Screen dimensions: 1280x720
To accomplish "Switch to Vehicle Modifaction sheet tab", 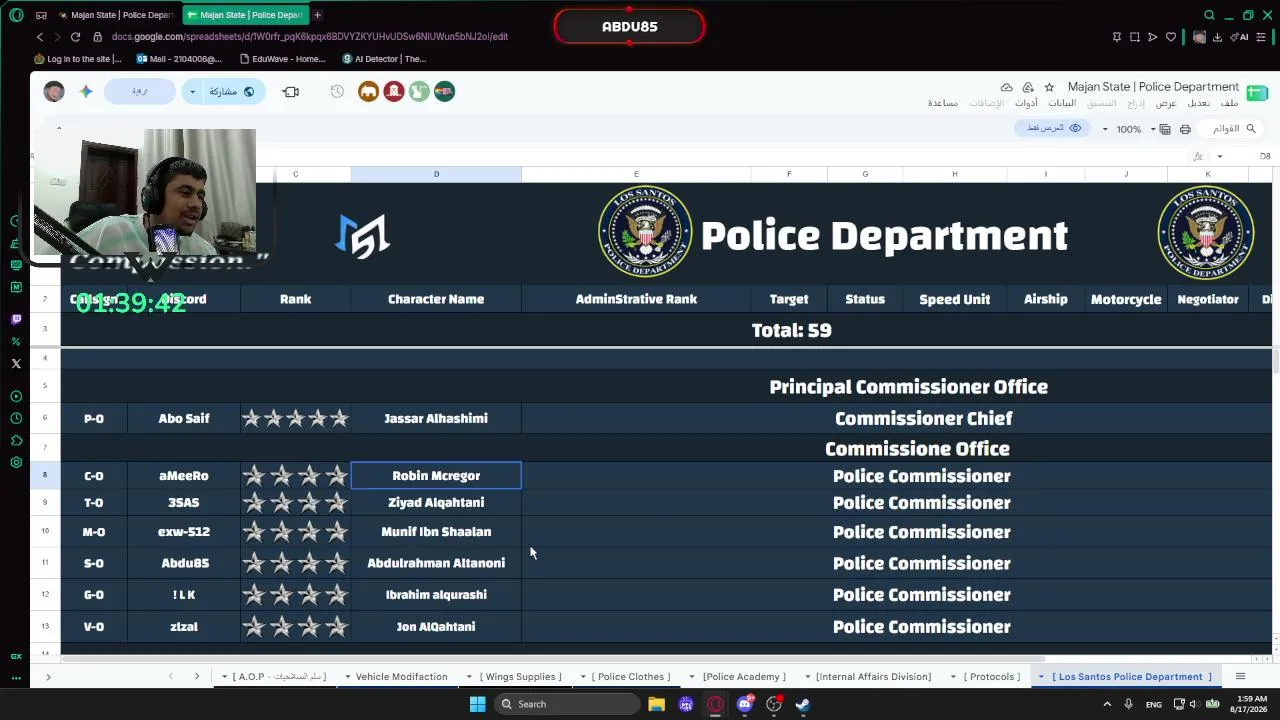I will coord(402,677).
